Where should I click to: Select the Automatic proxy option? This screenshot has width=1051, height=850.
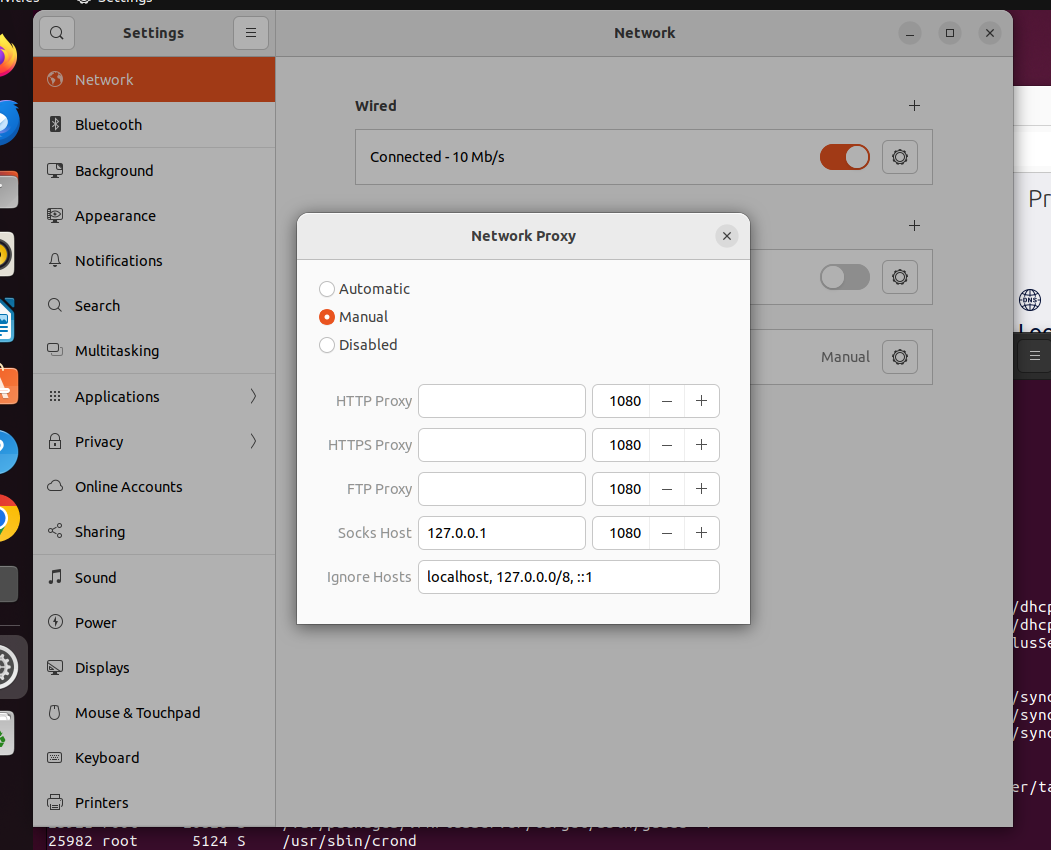click(365, 289)
